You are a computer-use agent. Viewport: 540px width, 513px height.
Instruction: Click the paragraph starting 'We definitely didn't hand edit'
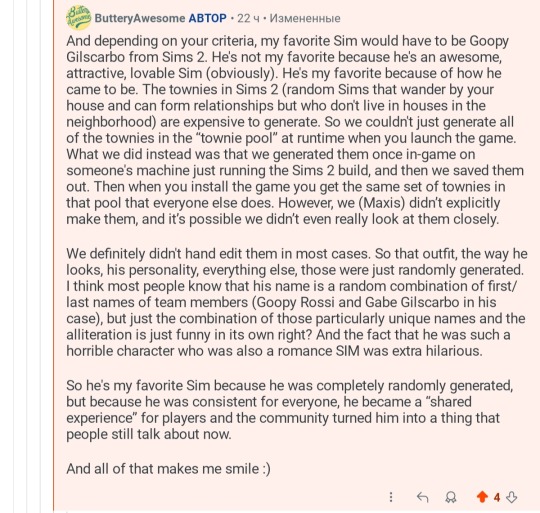[x=297, y=302]
